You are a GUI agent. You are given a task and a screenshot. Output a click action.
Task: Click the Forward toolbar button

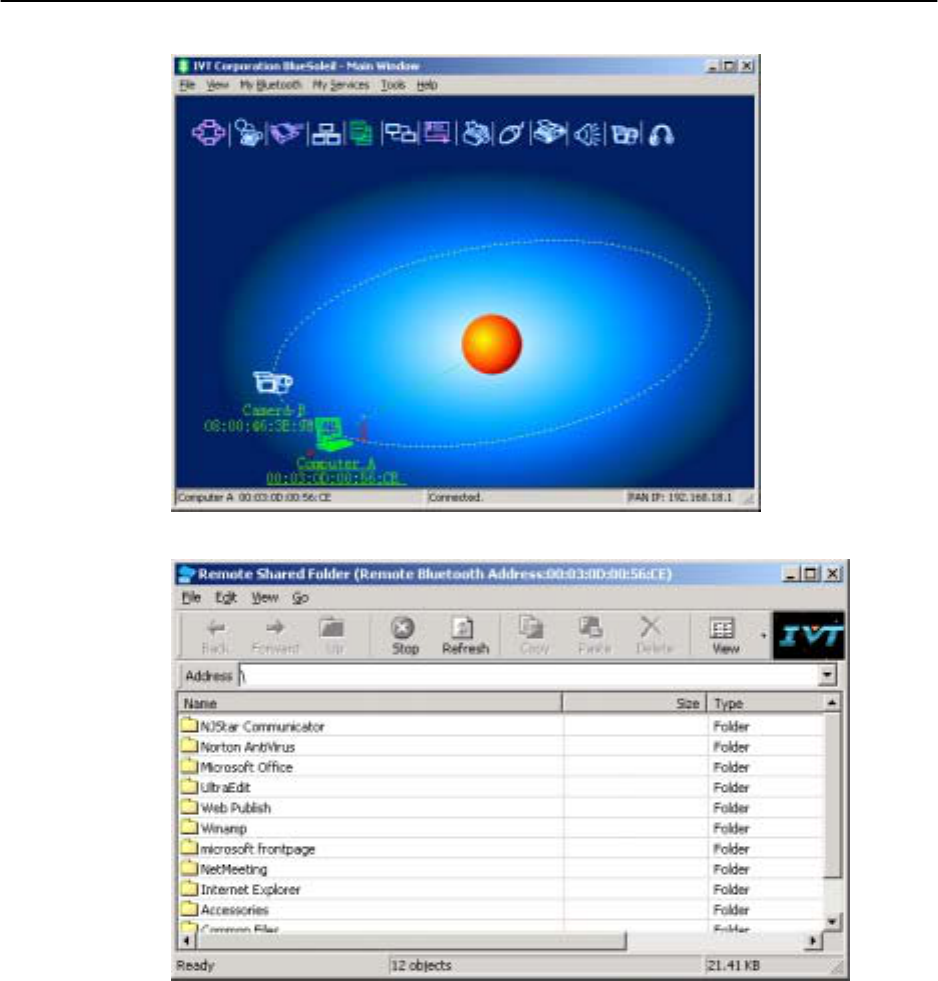click(275, 636)
